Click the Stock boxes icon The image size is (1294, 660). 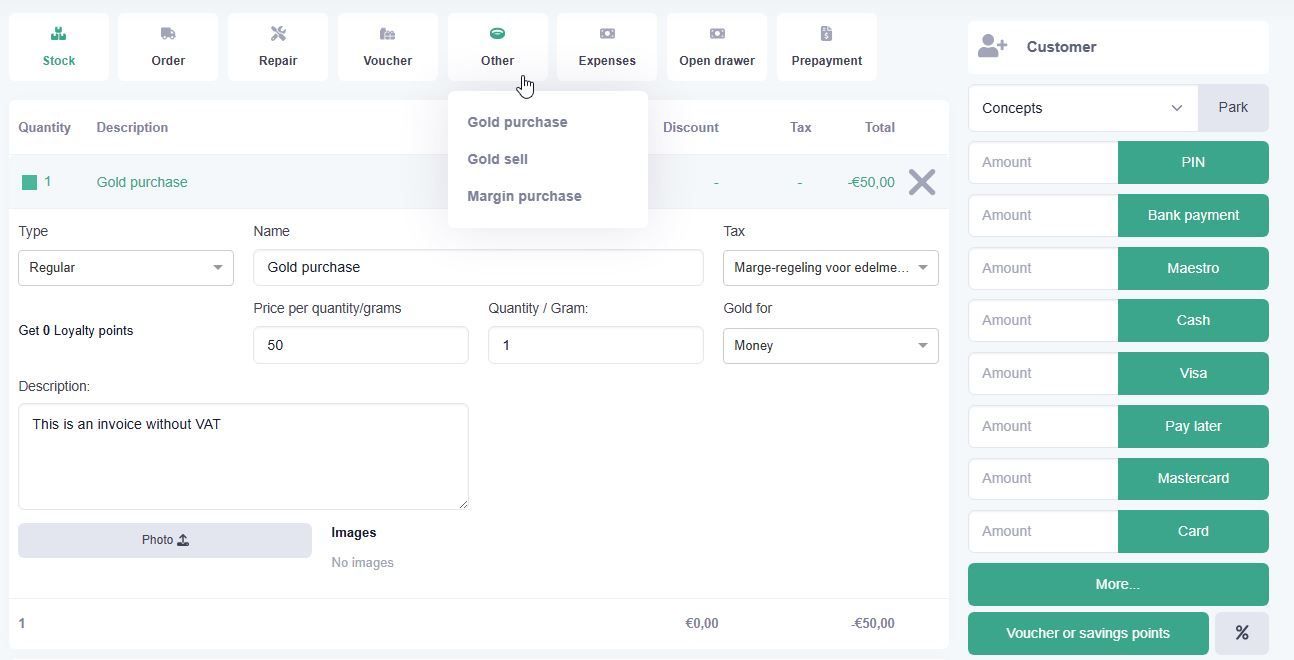(x=59, y=34)
